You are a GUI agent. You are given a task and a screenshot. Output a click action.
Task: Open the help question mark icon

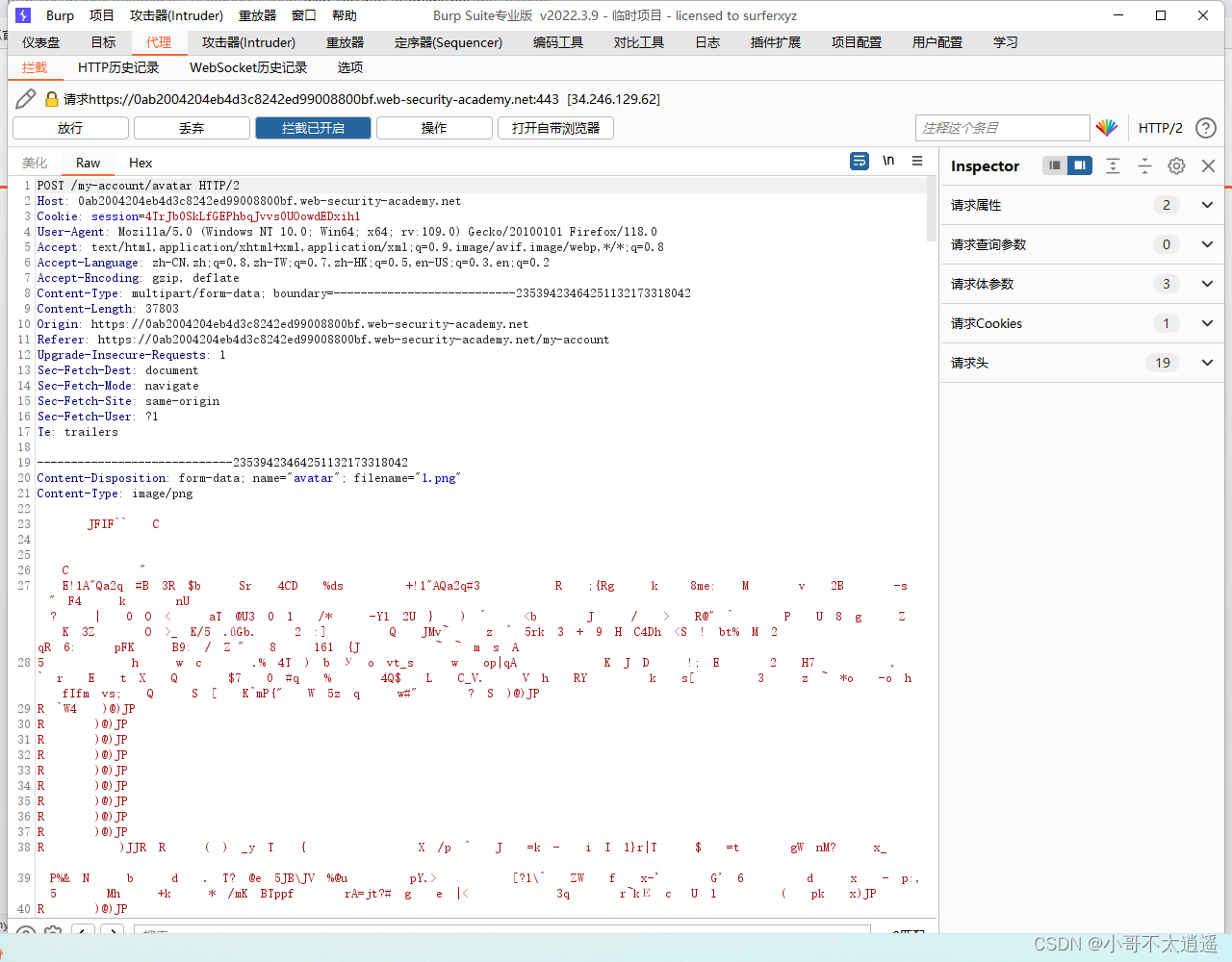pos(1206,128)
